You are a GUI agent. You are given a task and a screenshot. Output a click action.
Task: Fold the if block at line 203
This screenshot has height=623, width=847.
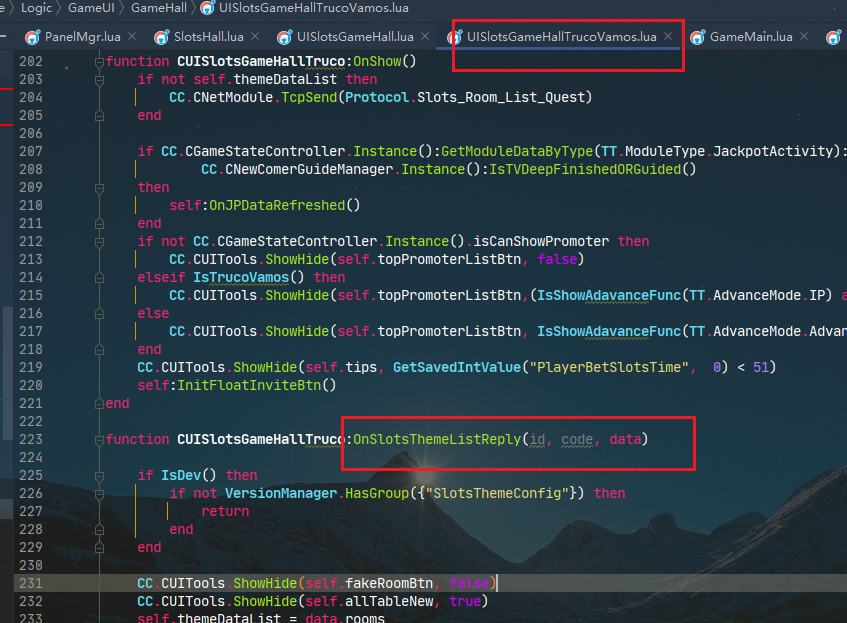99,80
